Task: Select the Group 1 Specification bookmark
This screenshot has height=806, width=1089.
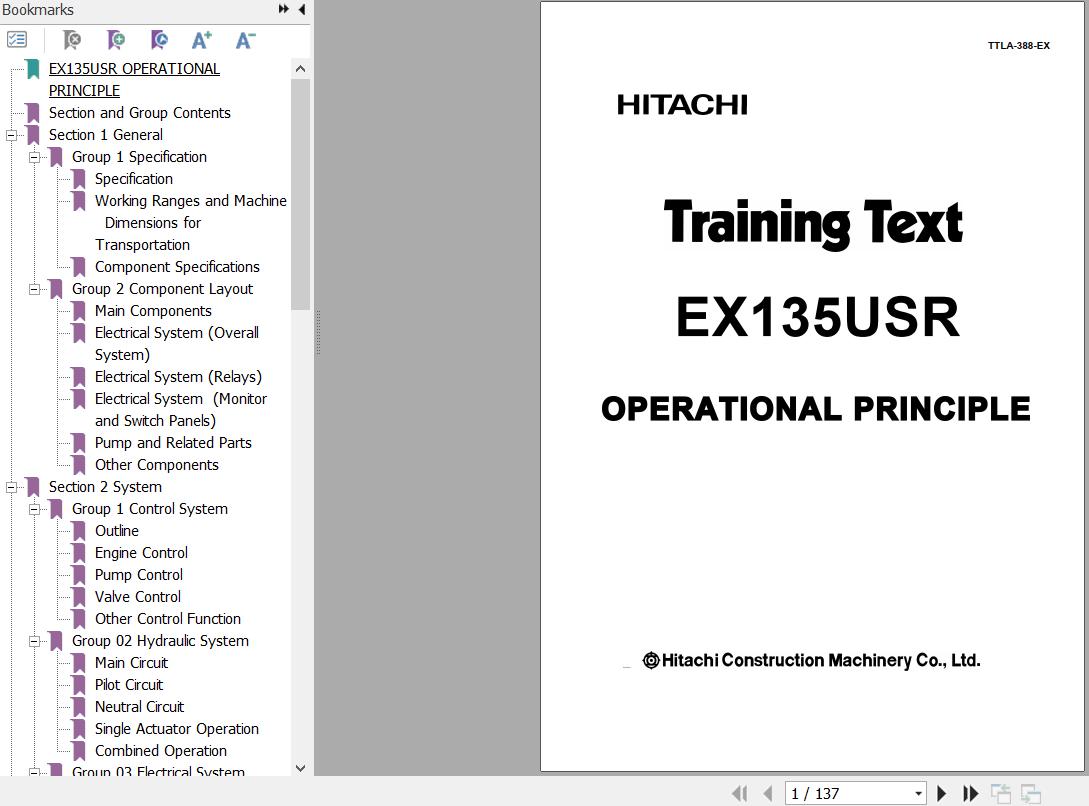Action: (x=140, y=157)
